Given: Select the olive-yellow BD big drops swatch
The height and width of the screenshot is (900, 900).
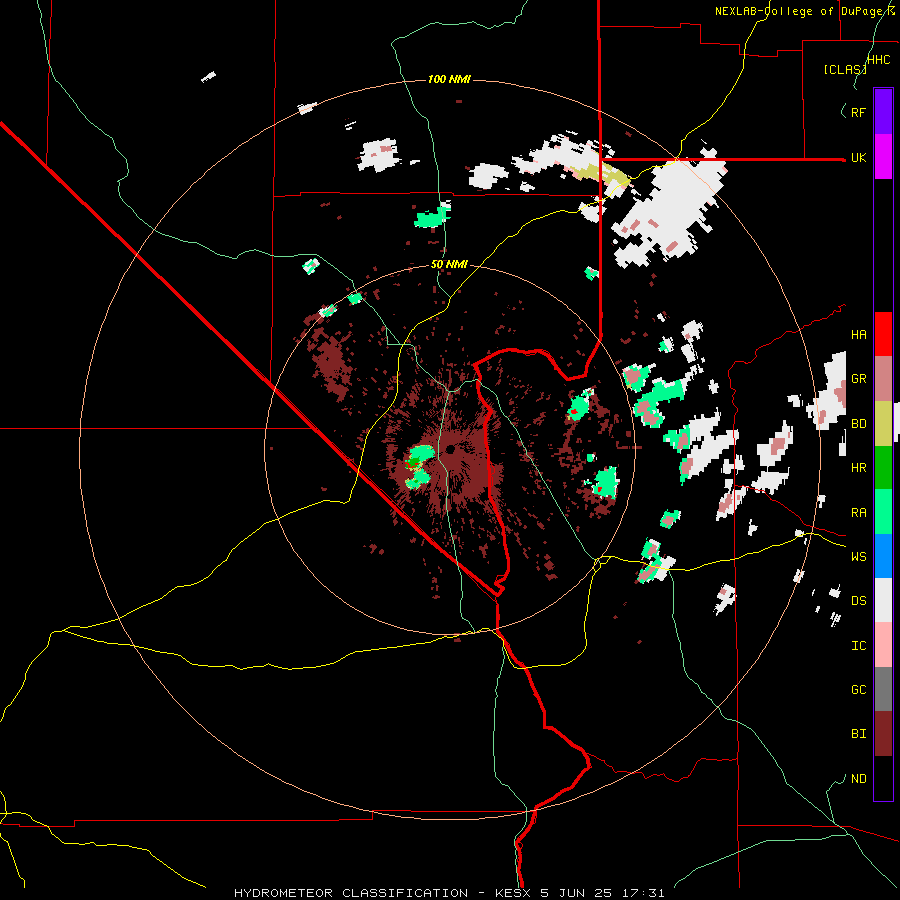Looking at the screenshot, I should (x=883, y=423).
